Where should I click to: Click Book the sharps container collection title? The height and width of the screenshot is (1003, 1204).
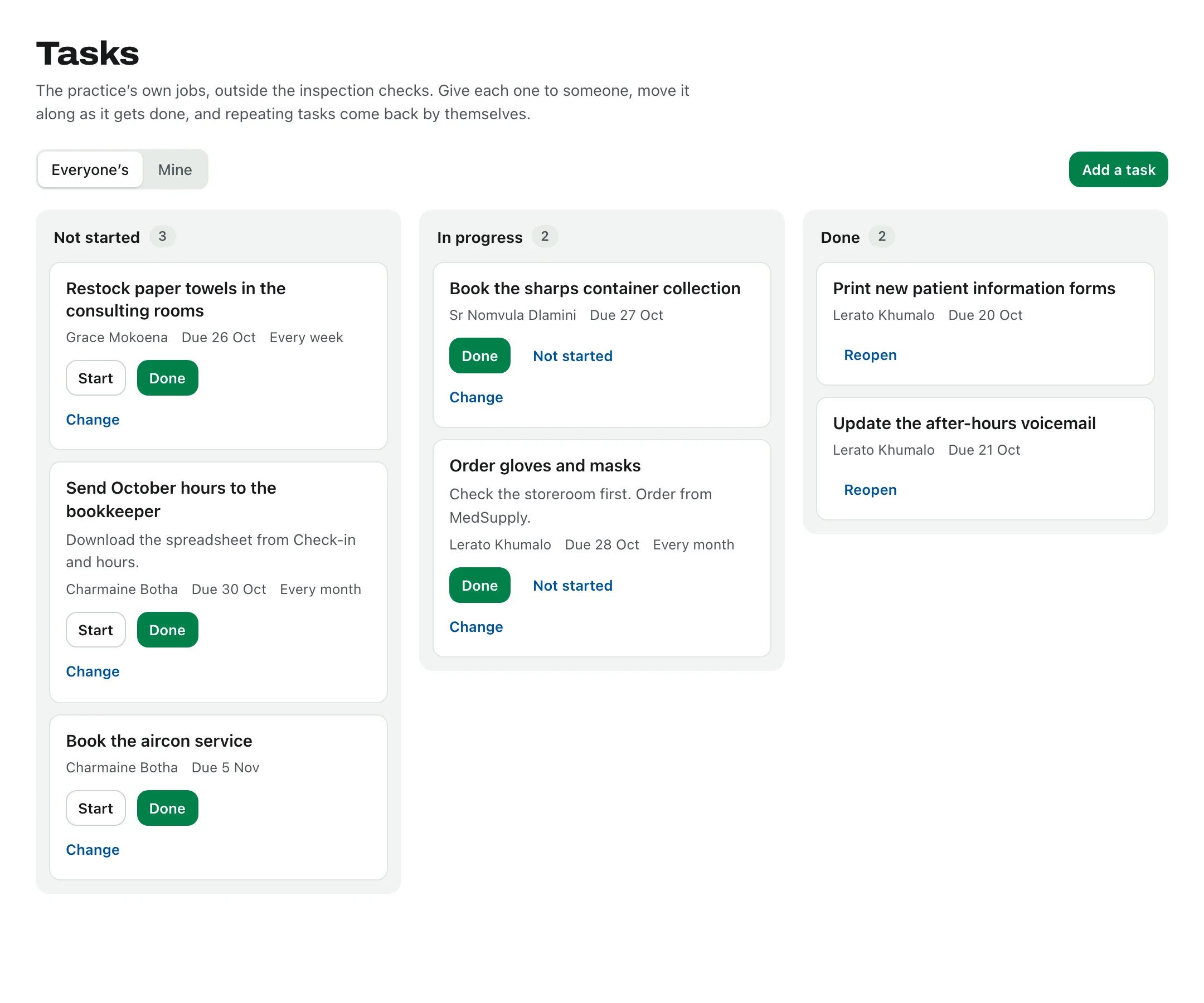coord(595,288)
